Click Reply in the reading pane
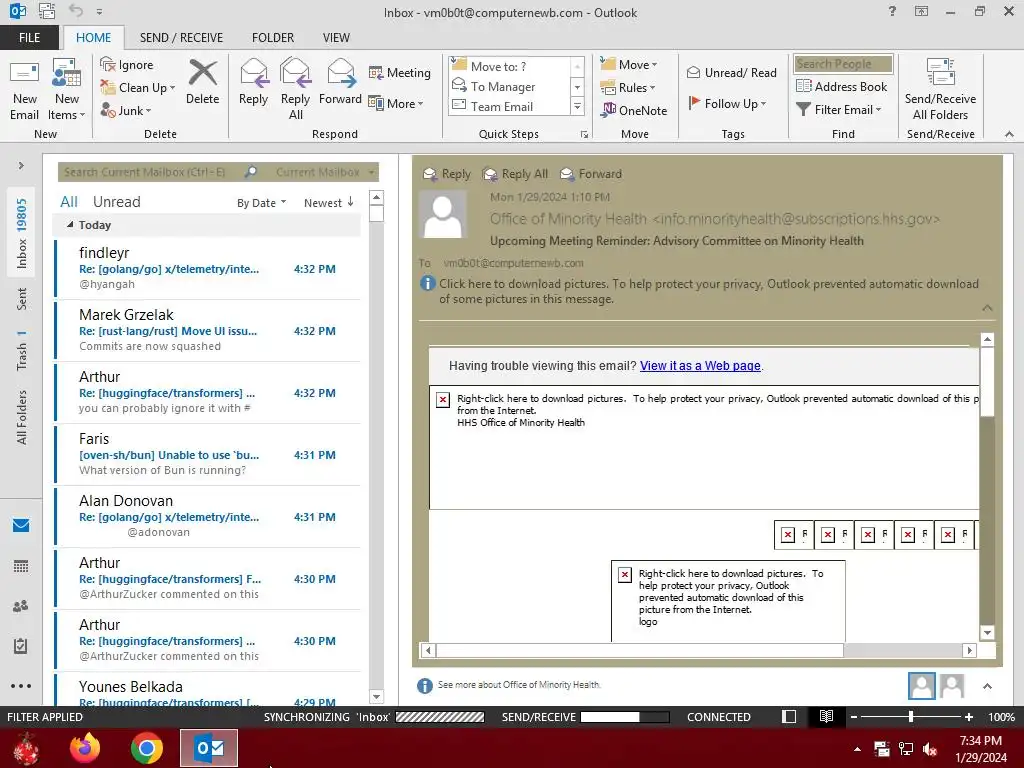This screenshot has height=768, width=1024. click(x=447, y=174)
